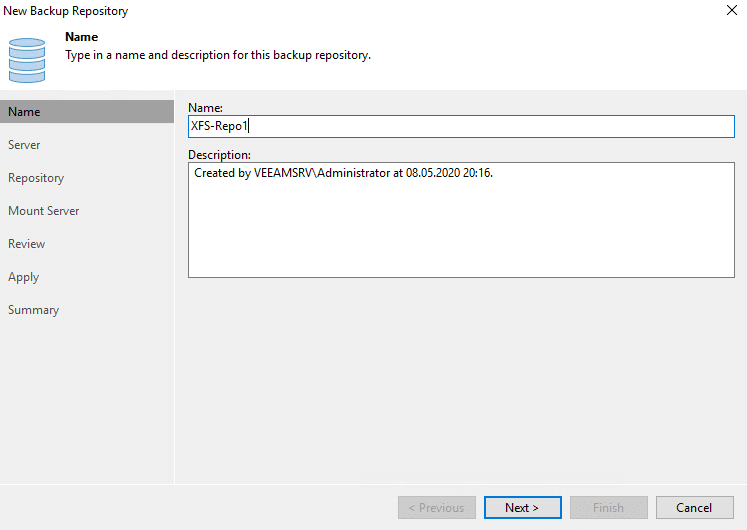Screen dimensions: 747x530
Task: Close the New Backup Repository dialog
Action: coord(732,10)
